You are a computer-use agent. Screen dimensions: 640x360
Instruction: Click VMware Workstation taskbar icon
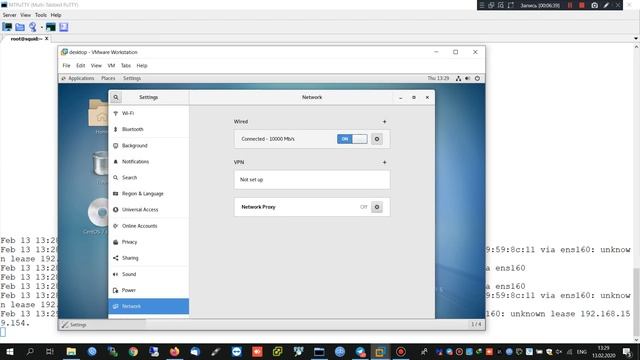click(380, 351)
